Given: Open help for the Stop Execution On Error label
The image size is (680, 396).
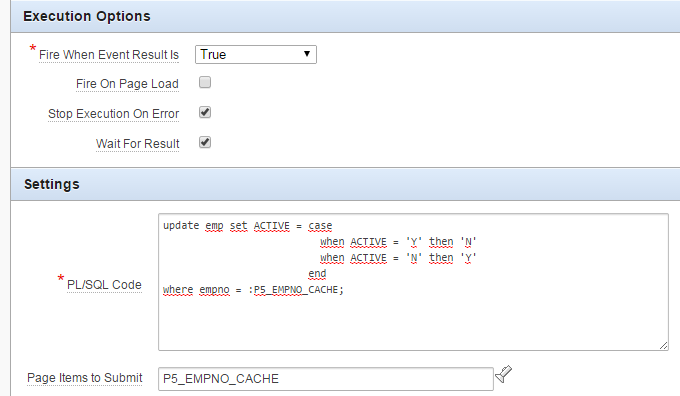Looking at the screenshot, I should [x=113, y=114].
